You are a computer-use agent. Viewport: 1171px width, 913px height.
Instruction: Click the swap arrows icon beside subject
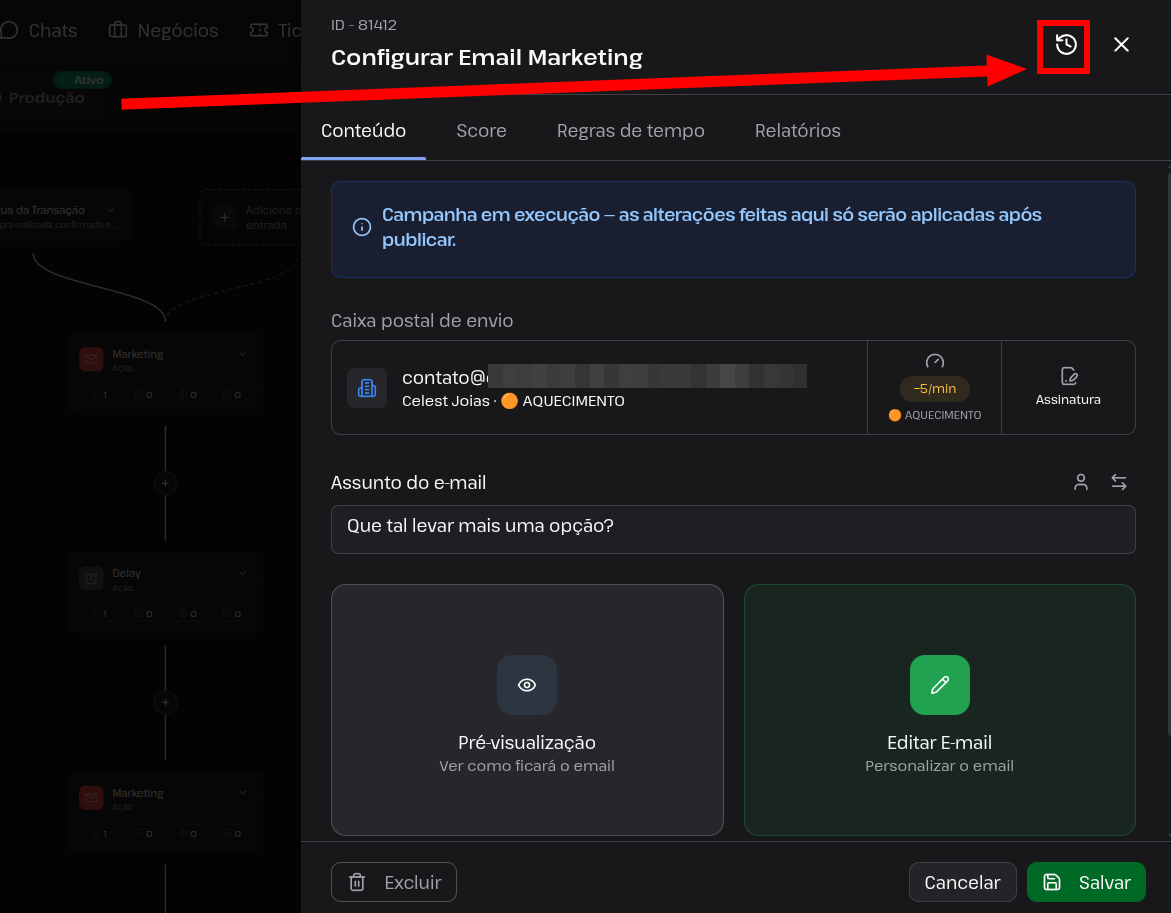click(1118, 482)
